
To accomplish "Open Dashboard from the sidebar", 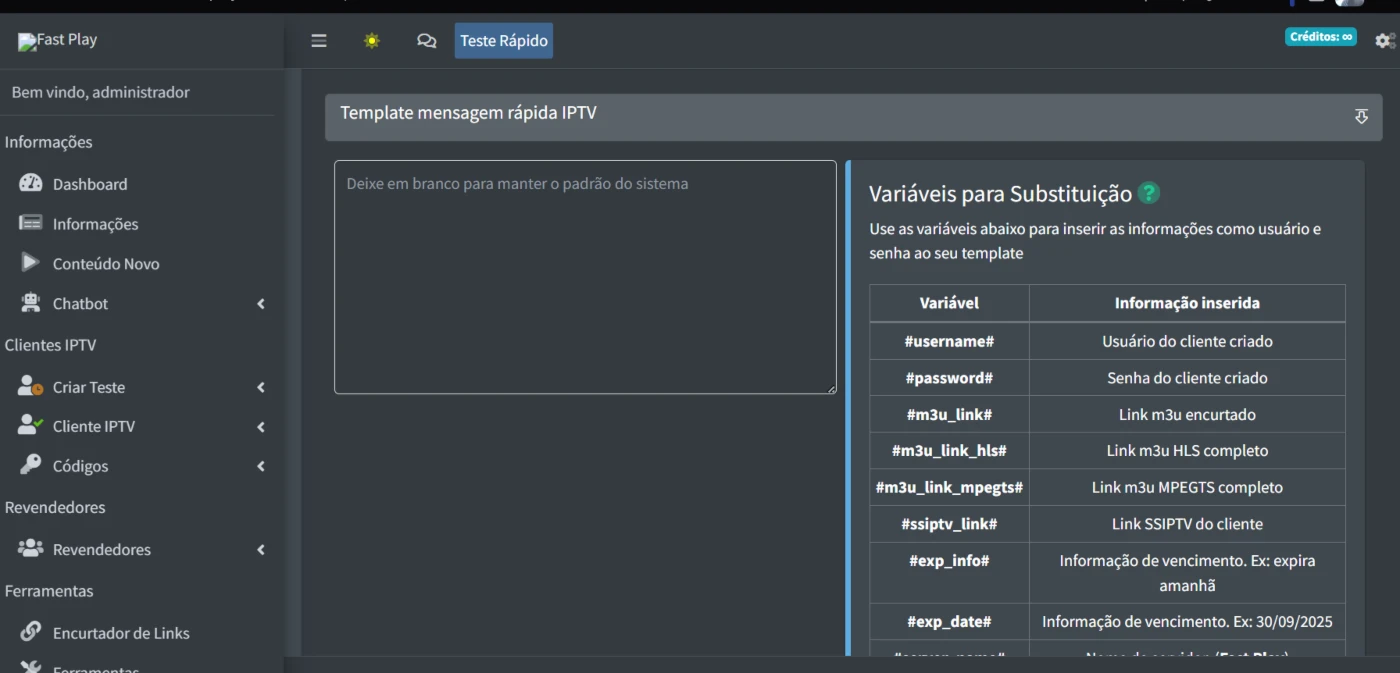I will (90, 184).
